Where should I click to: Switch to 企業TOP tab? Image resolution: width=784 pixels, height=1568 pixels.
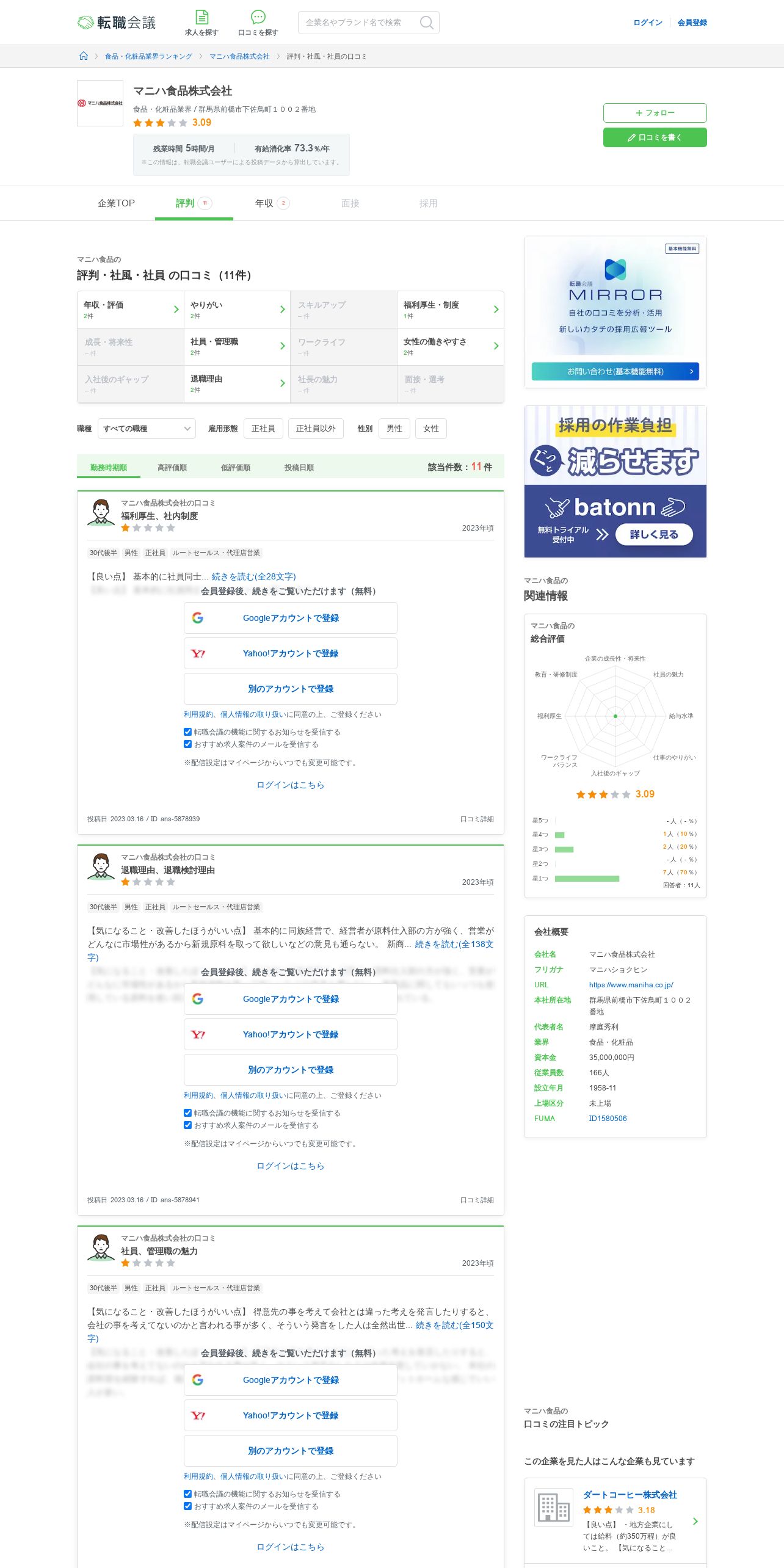116,203
